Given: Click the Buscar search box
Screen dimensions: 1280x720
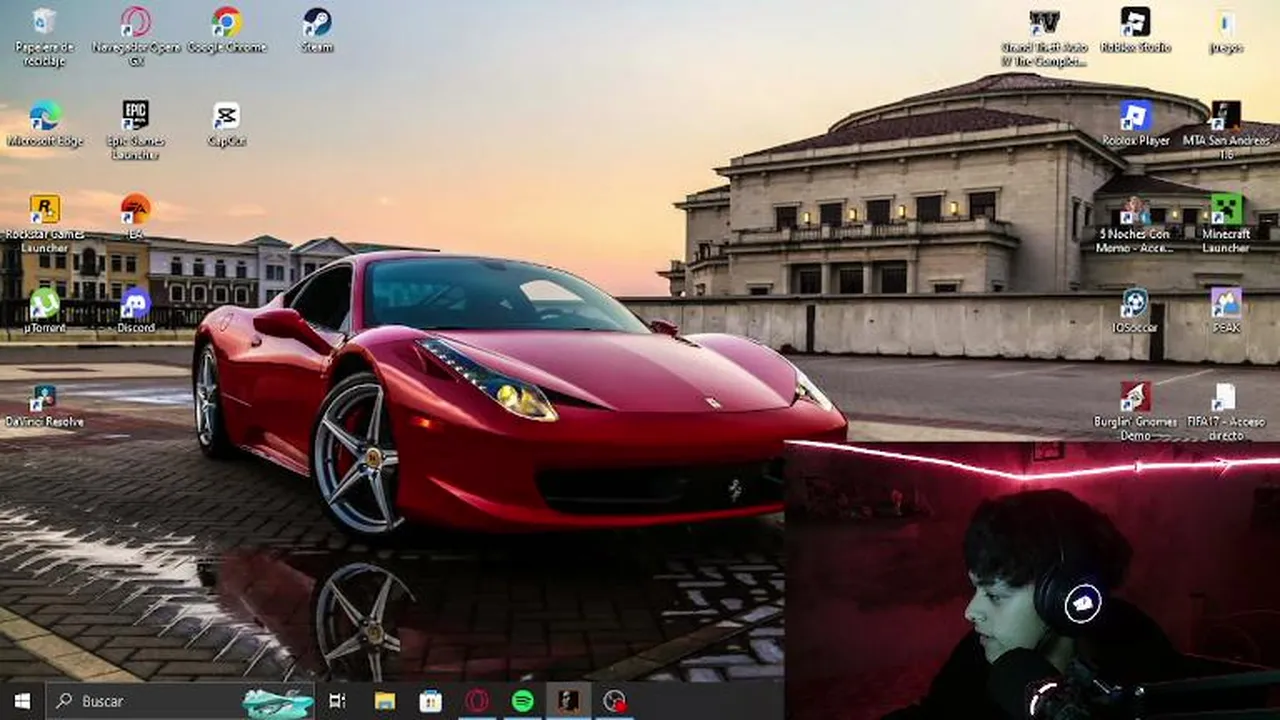Looking at the screenshot, I should pyautogui.click(x=180, y=701).
